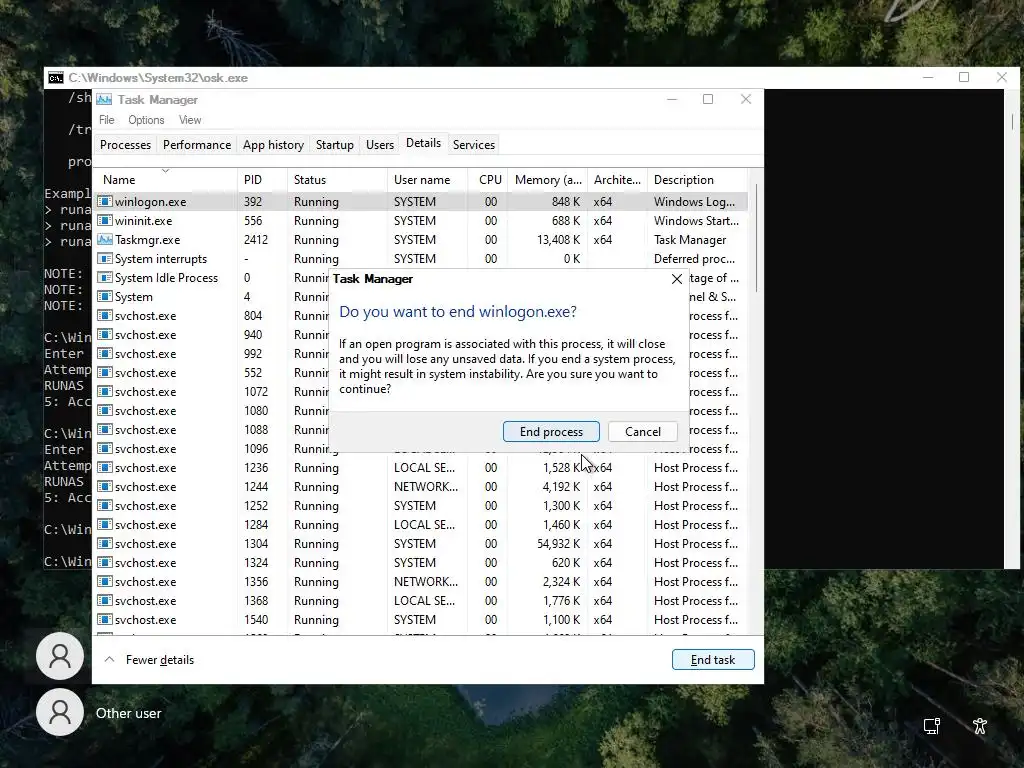Click the Fewer details link
The image size is (1024, 768).
point(159,660)
